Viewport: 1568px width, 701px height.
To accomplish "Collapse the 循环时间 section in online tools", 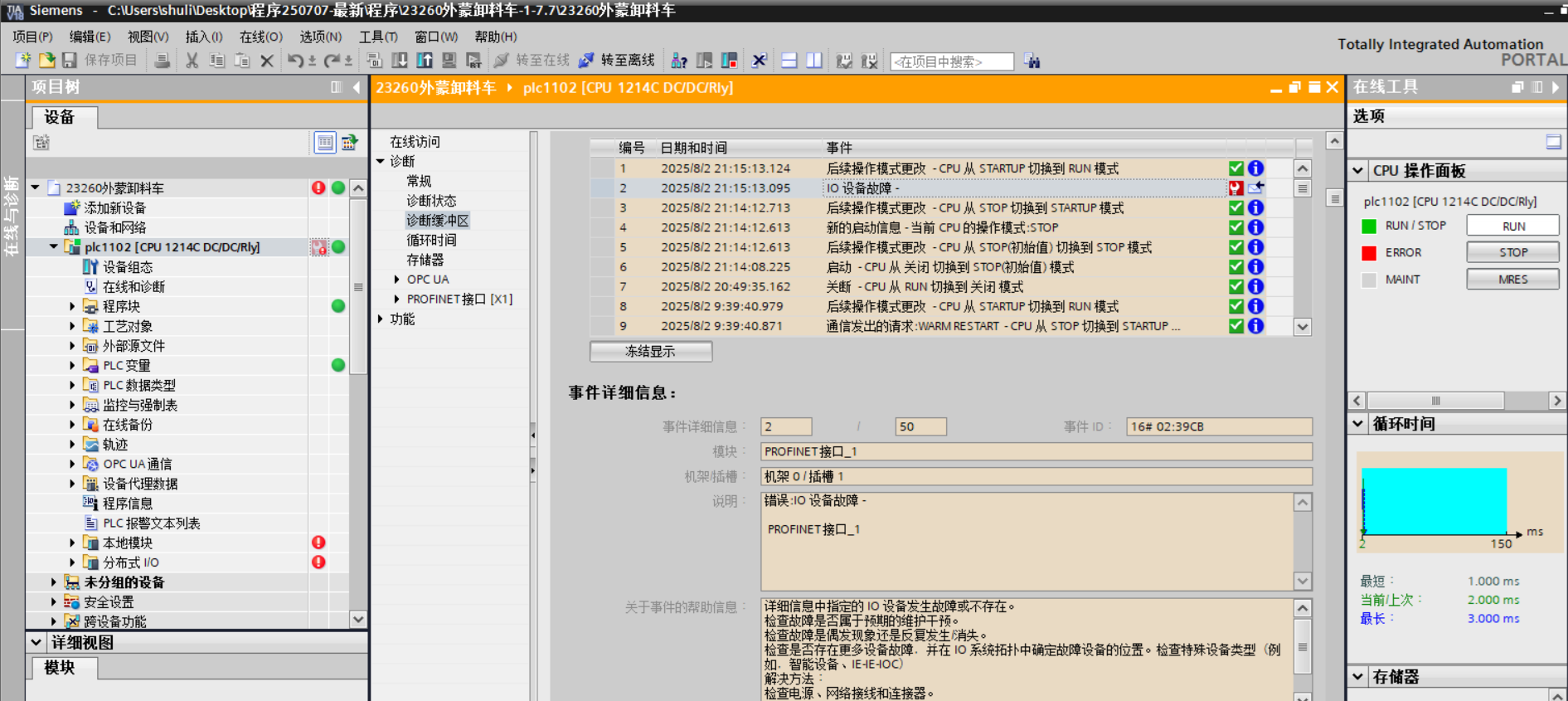I will (1358, 424).
